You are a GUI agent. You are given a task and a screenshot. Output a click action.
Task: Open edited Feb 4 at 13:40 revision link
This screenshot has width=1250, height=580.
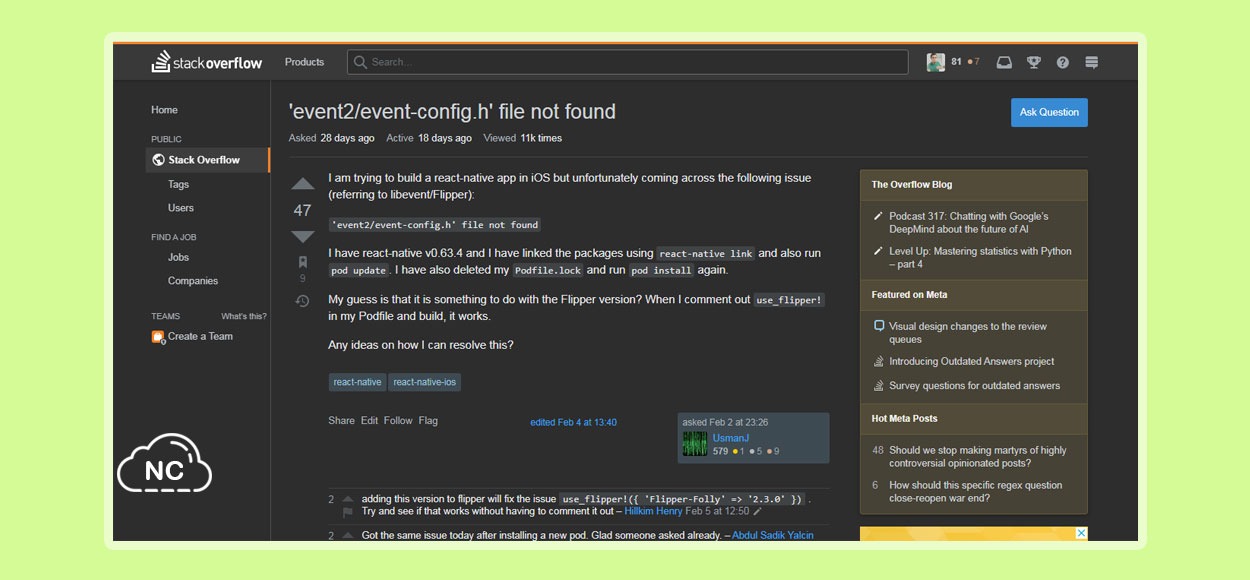(573, 423)
